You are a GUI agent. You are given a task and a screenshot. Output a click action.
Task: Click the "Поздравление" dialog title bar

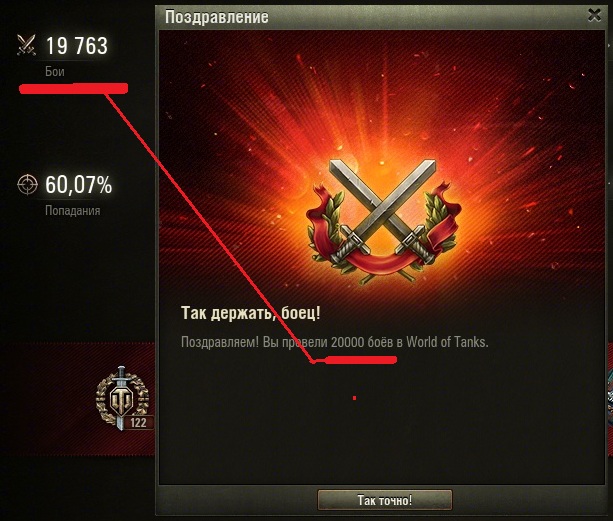point(375,17)
